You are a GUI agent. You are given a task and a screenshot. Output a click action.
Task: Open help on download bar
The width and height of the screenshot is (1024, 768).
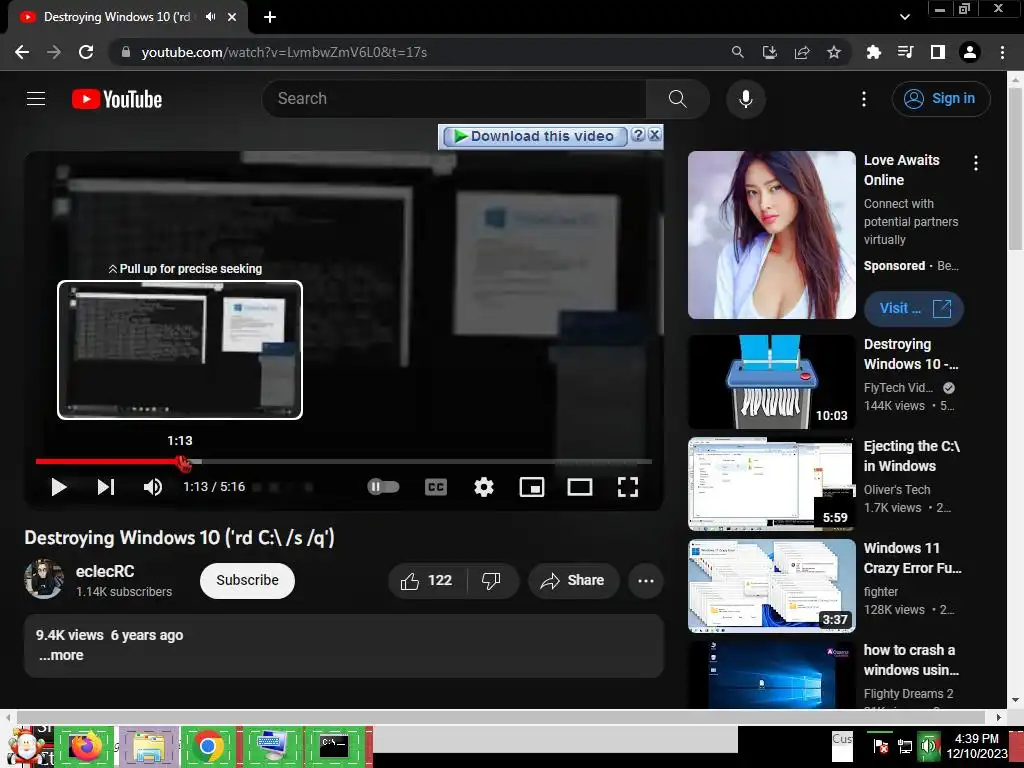click(x=638, y=135)
